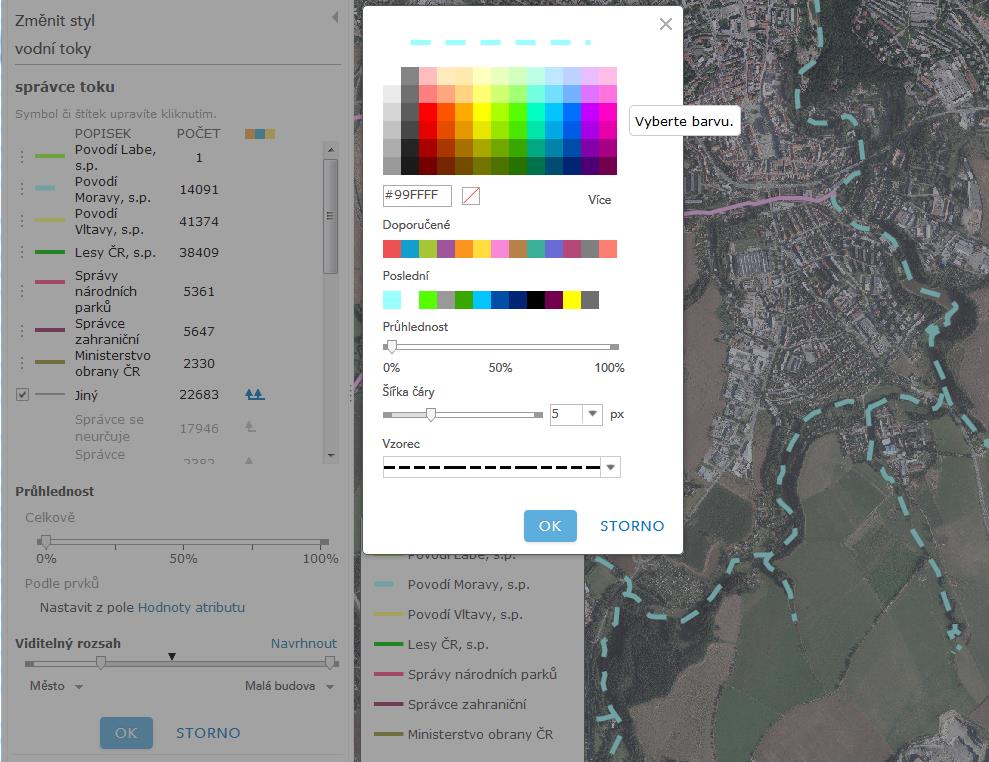Click the Průhlednost slider handle in the color dialog

[392, 346]
